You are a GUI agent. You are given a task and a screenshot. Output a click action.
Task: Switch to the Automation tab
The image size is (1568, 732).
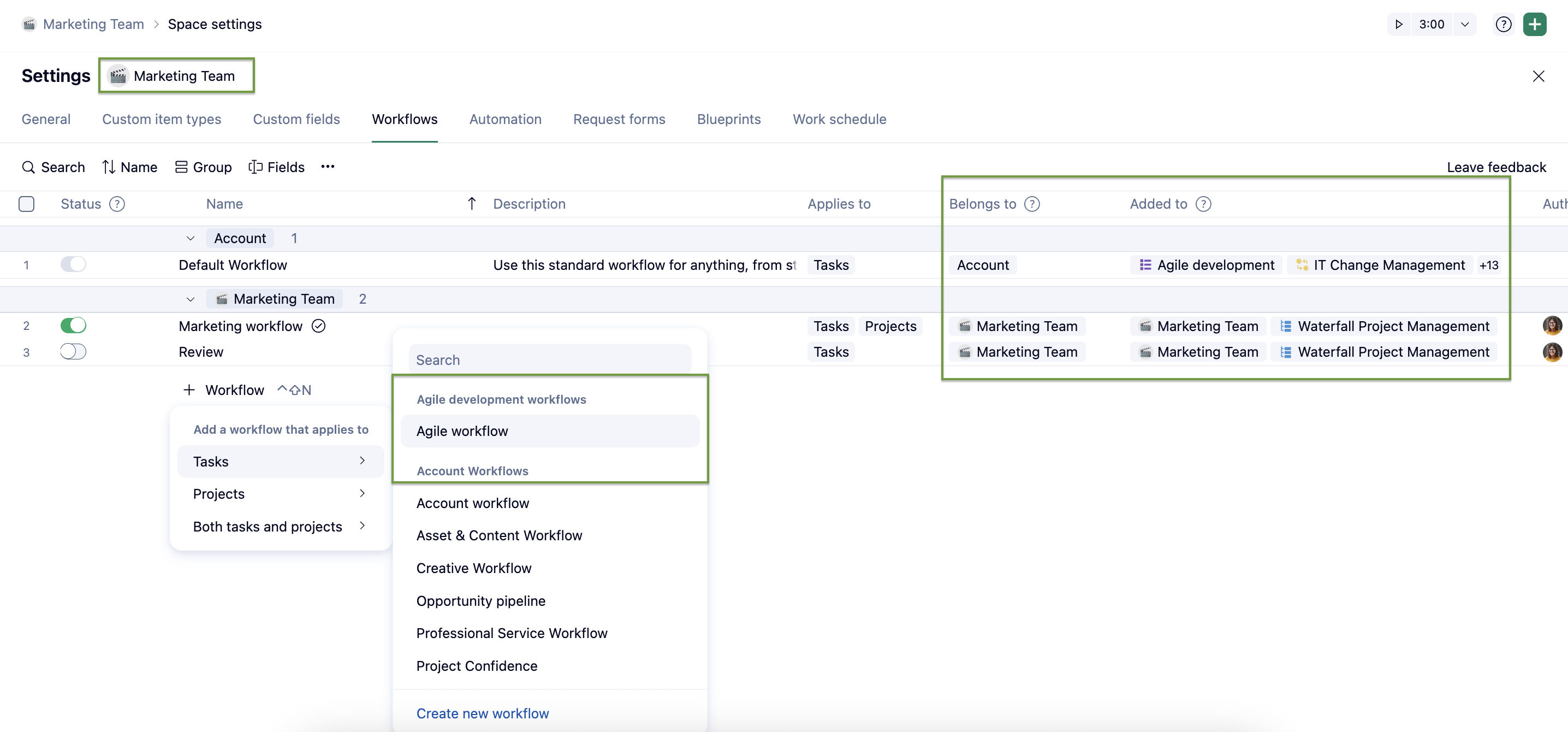[504, 120]
